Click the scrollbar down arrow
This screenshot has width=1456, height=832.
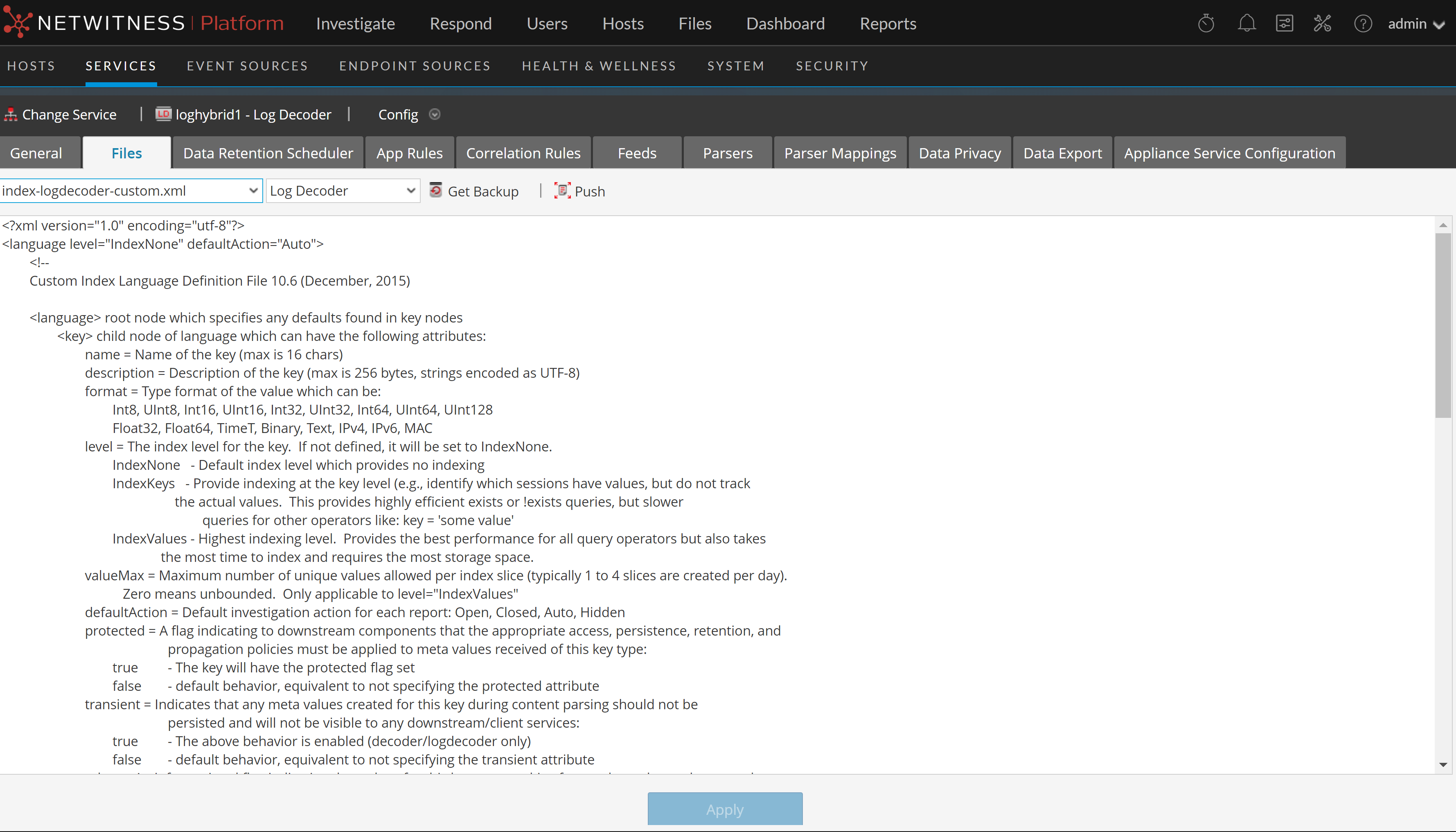[x=1443, y=764]
